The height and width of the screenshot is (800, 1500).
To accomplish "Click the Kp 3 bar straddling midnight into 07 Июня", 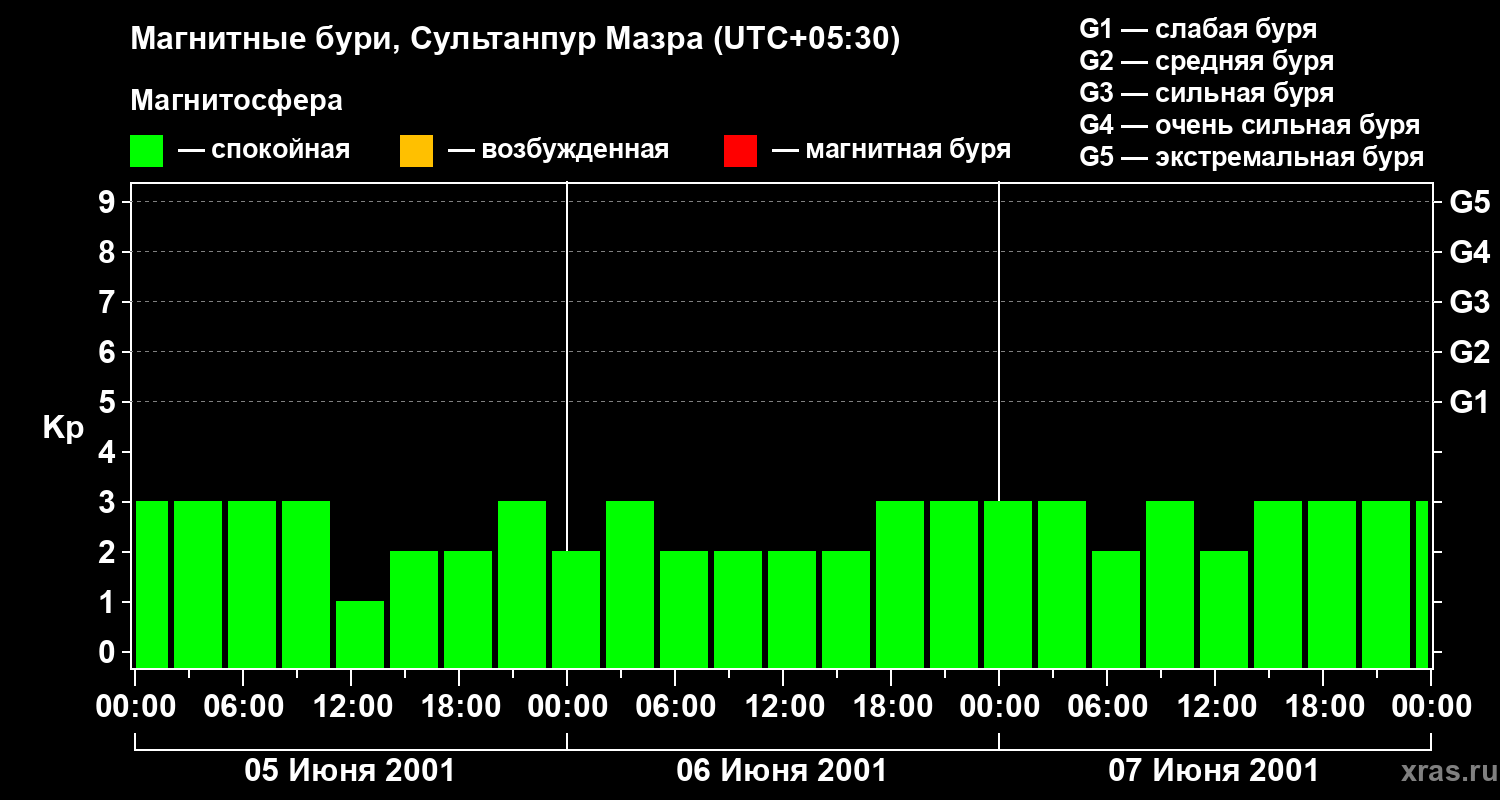I will tap(1008, 584).
